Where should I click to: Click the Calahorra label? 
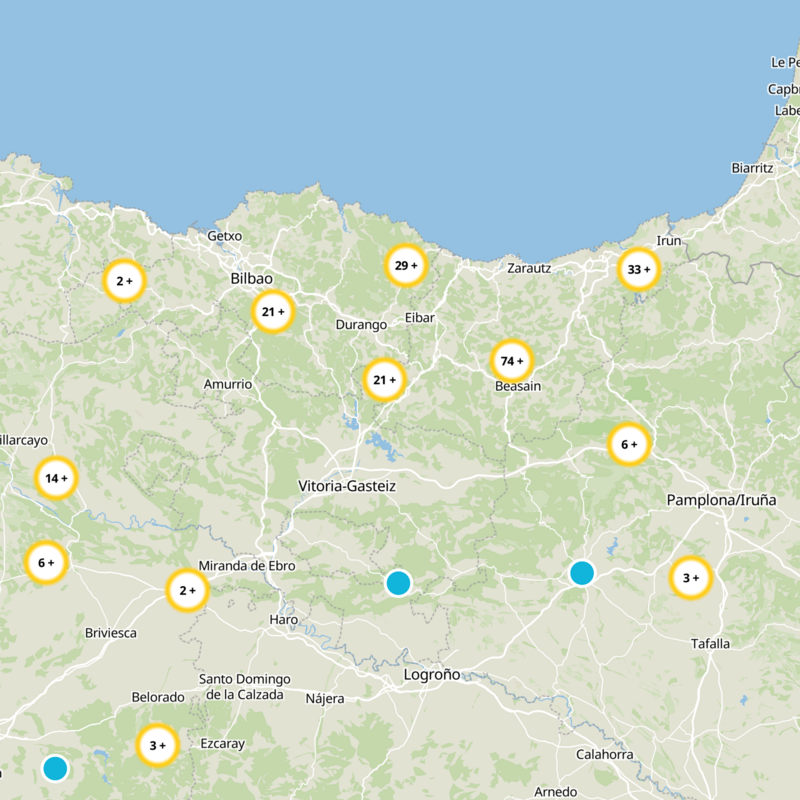click(x=605, y=754)
